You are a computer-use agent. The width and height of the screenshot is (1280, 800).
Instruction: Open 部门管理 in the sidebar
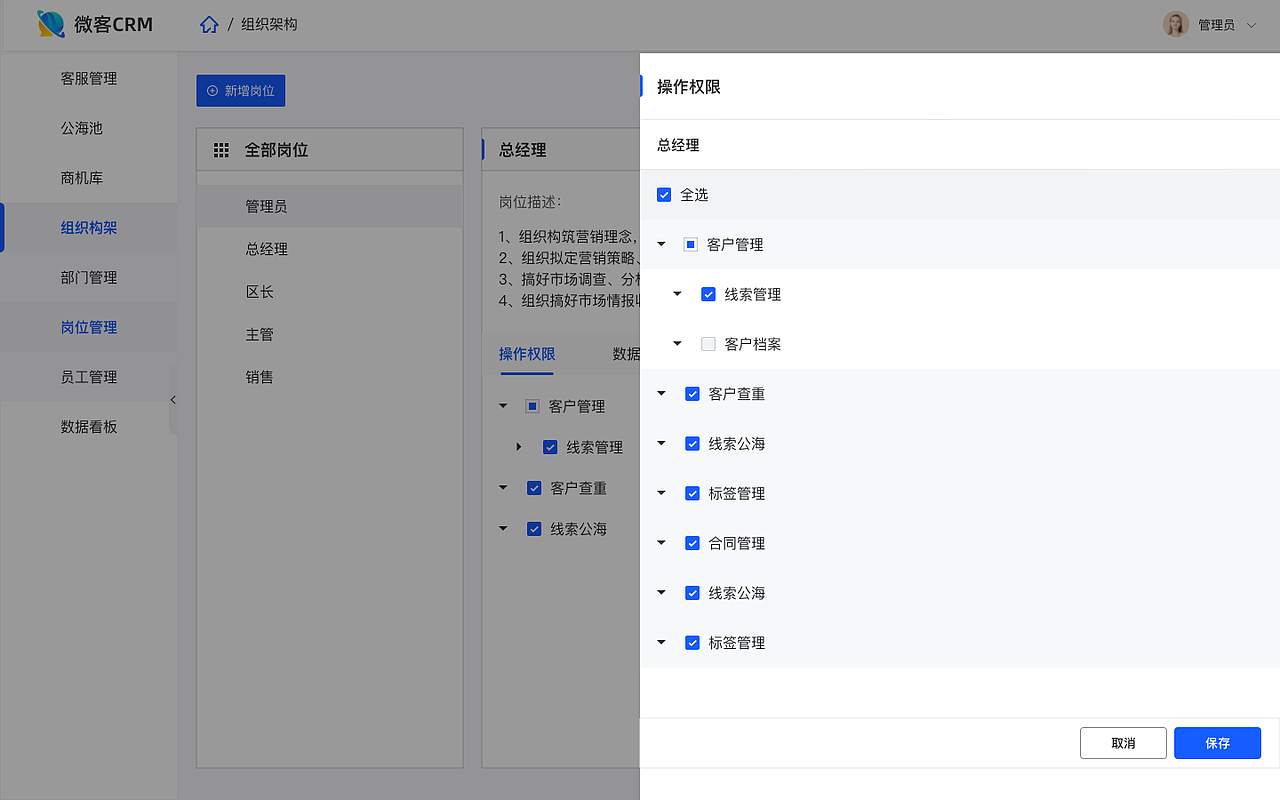pyautogui.click(x=89, y=277)
